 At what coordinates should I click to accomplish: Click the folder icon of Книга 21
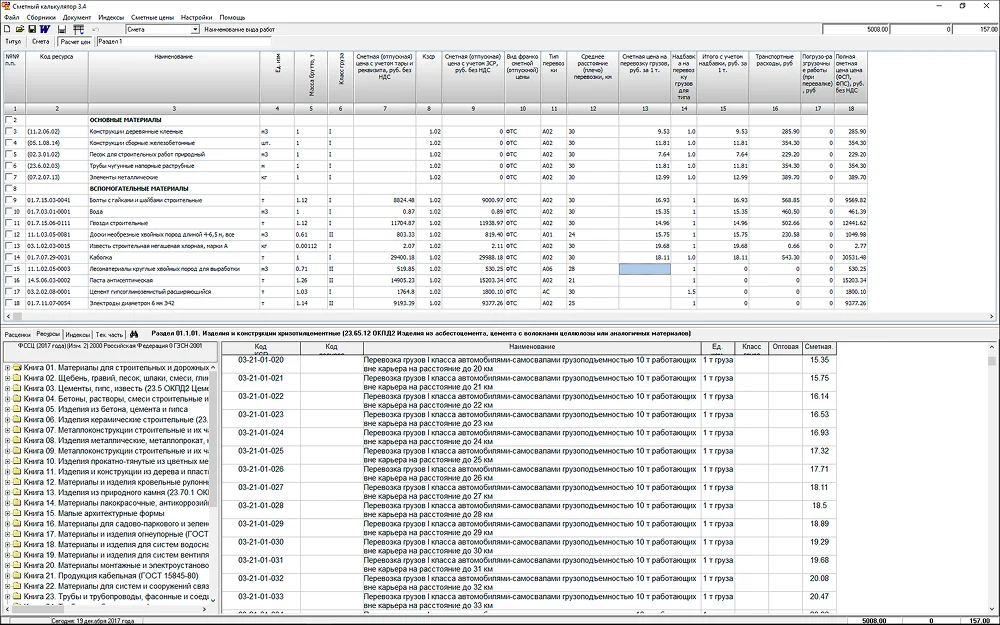(x=17, y=576)
